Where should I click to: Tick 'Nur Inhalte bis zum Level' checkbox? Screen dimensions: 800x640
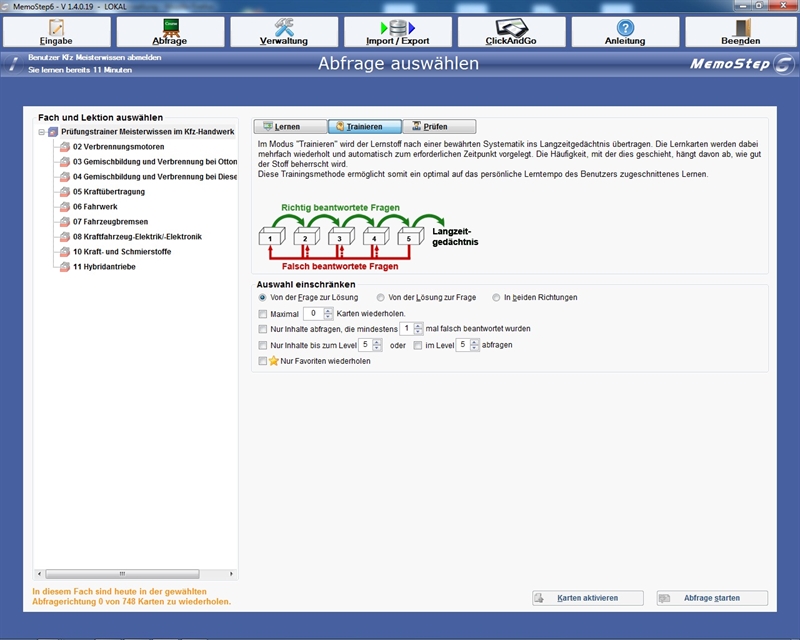(x=263, y=346)
